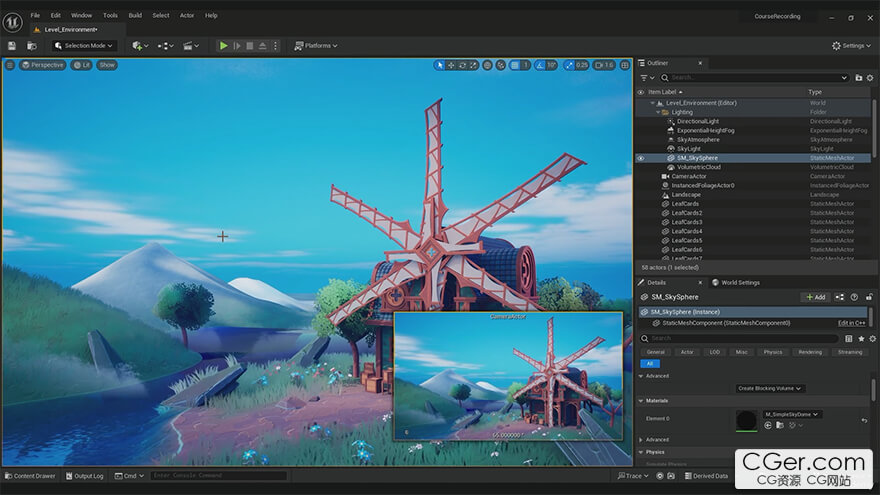This screenshot has width=880, height=495.
Task: Open Outliner settings gear
Action: [870, 78]
